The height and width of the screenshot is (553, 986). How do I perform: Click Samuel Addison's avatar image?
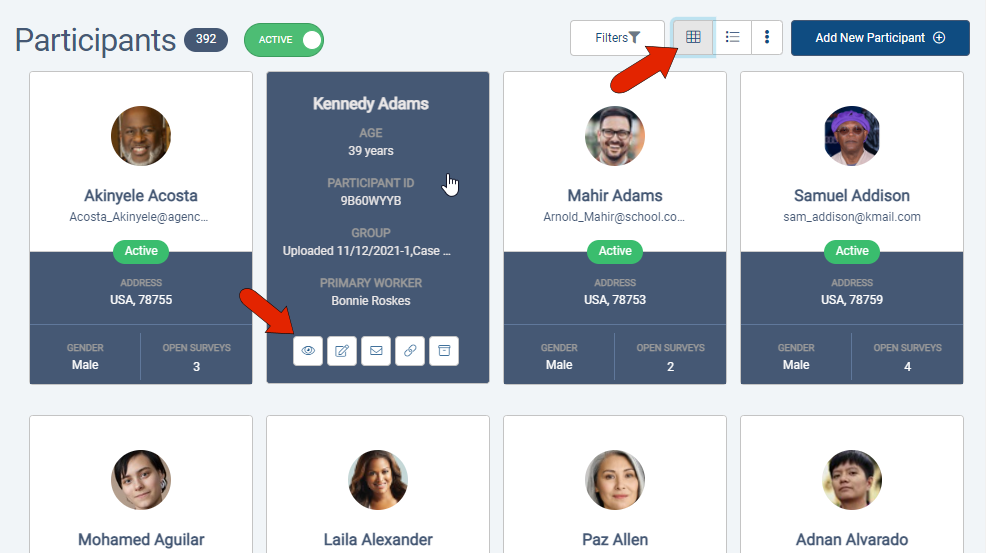[851, 136]
